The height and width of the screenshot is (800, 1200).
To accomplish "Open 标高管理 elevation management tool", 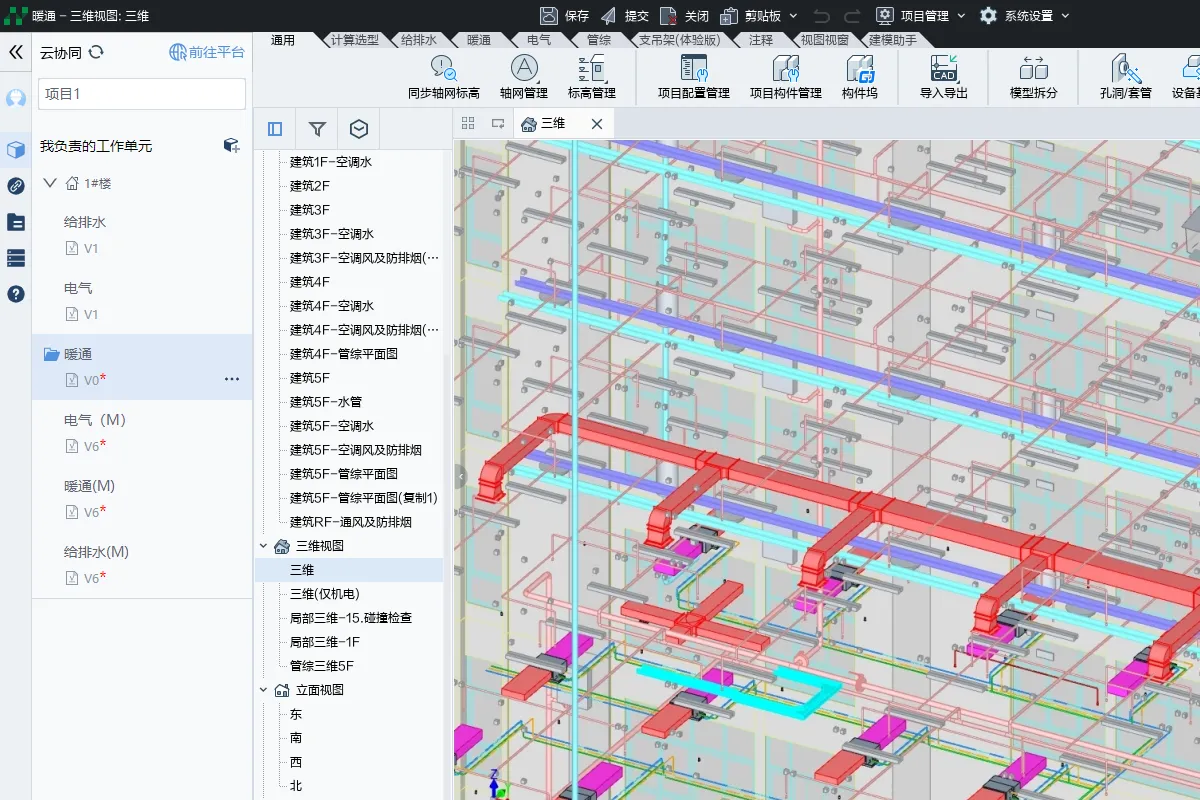I will [x=591, y=69].
